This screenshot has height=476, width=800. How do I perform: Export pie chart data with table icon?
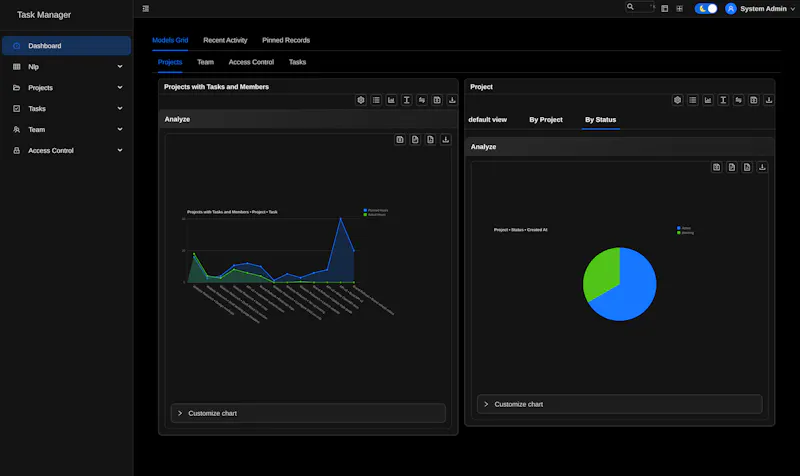[x=717, y=167]
